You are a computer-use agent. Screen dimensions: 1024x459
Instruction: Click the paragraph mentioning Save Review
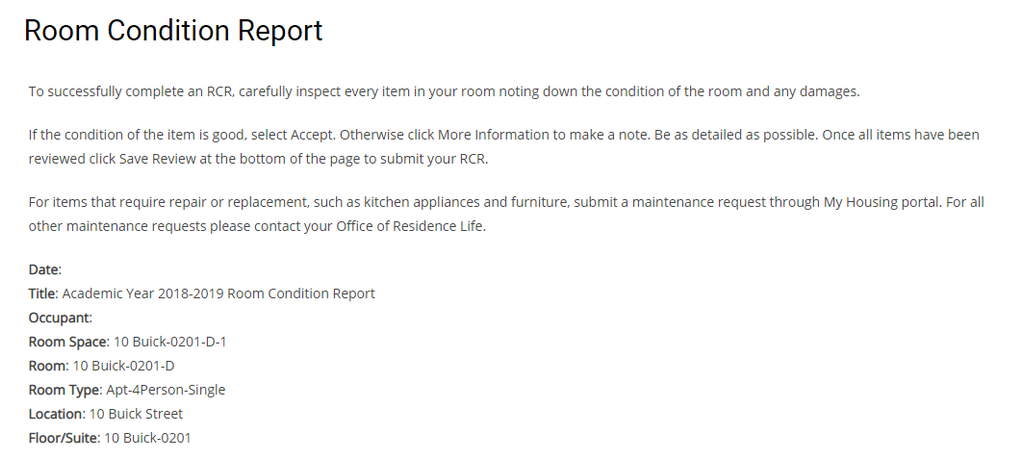pos(503,146)
